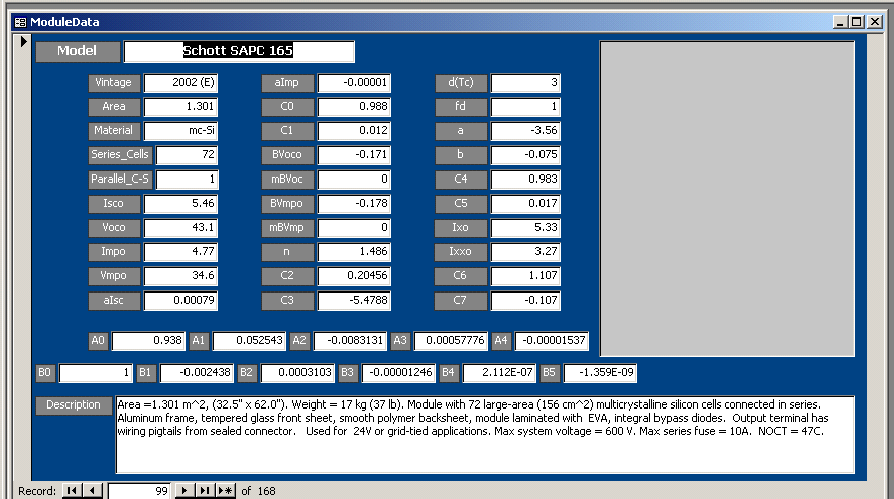Edit the Series_Cells field value 72

coord(187,155)
